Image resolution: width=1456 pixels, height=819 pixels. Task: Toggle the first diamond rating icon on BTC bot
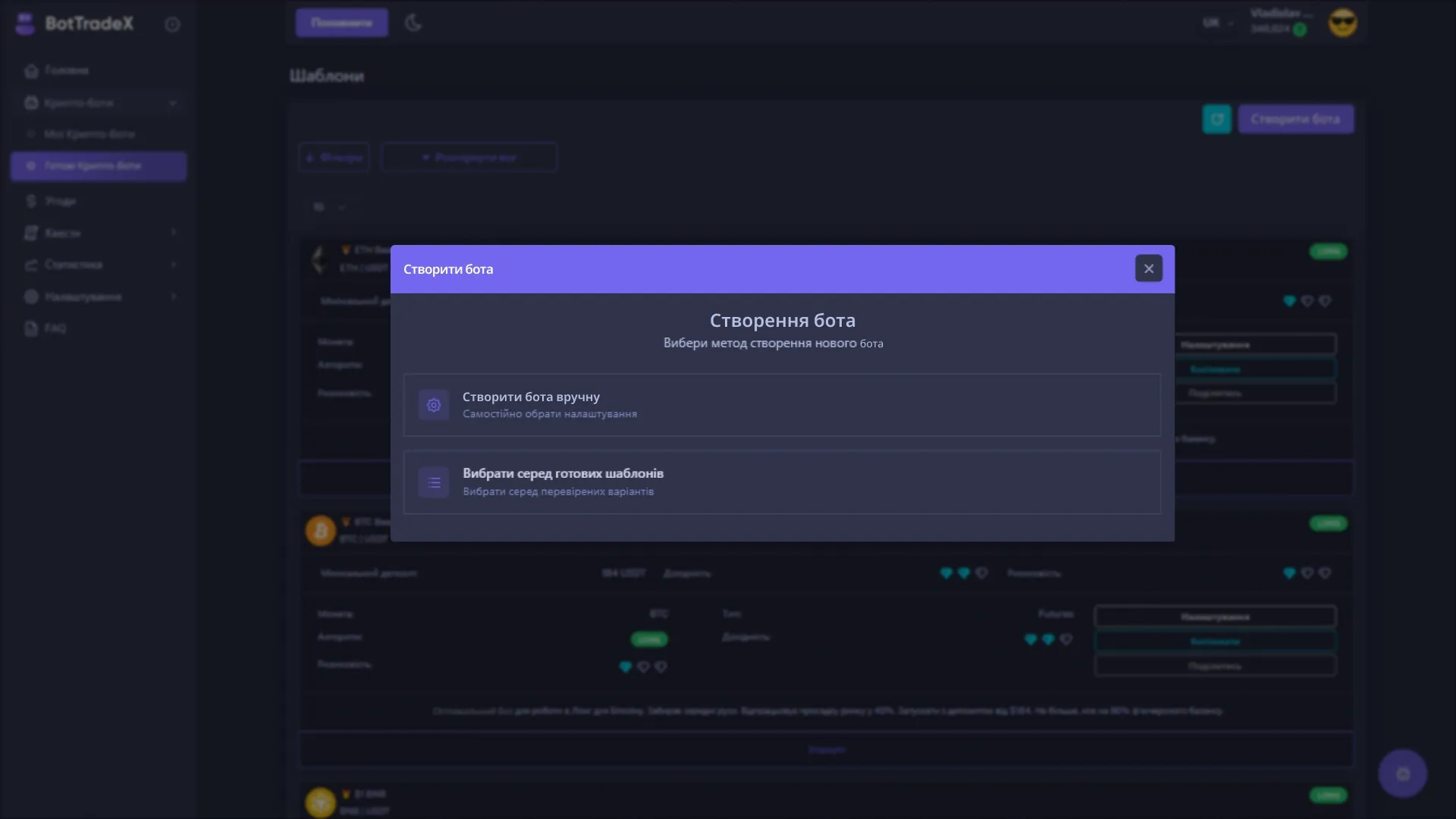pyautogui.click(x=946, y=573)
